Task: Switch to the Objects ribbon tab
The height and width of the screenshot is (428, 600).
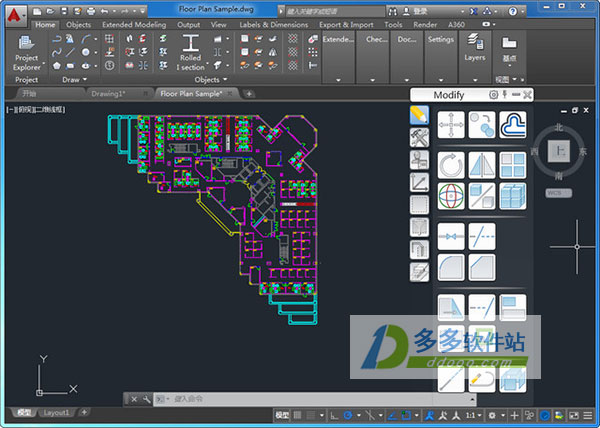Action: coord(78,25)
